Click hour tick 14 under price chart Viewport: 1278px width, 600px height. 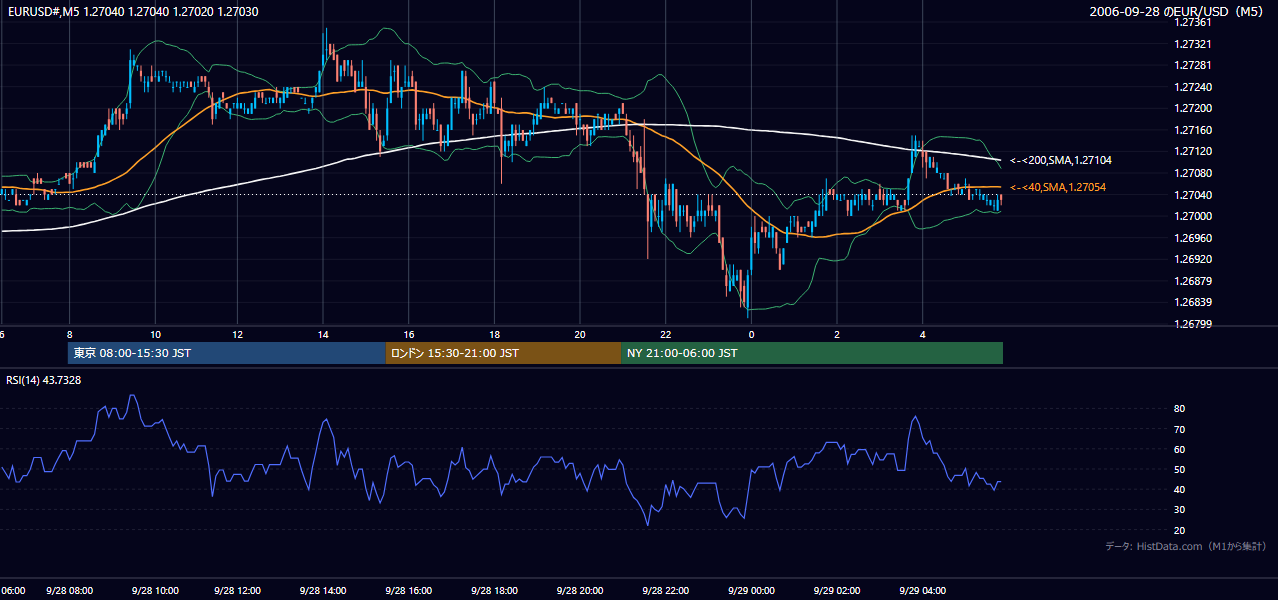[x=323, y=334]
